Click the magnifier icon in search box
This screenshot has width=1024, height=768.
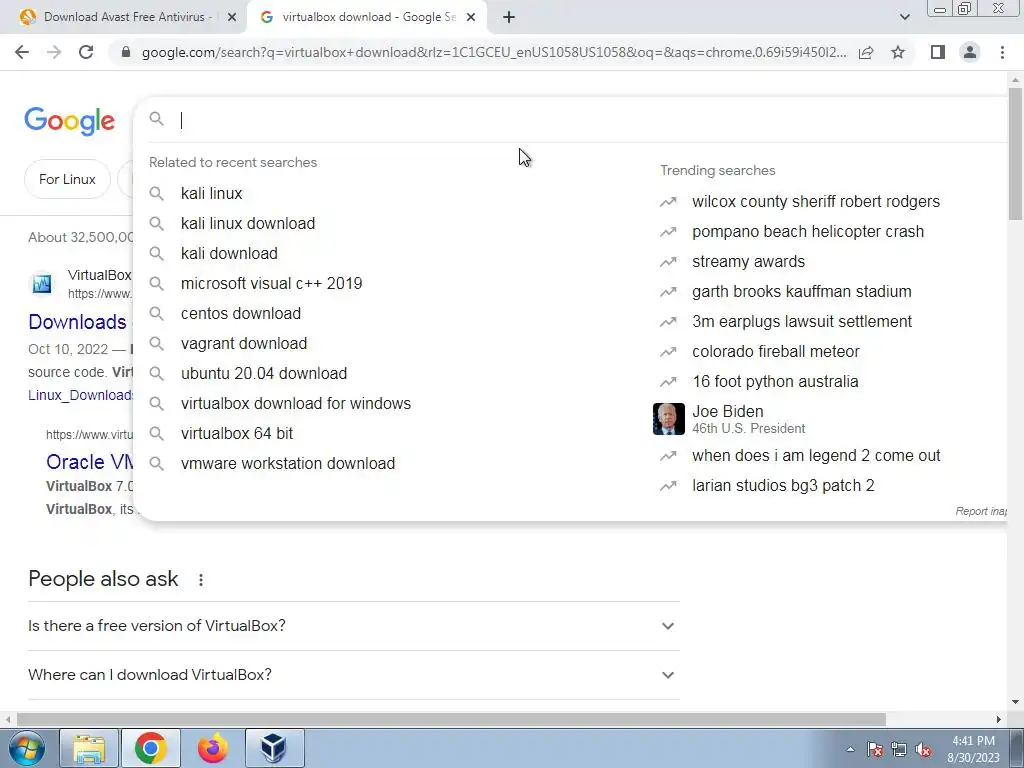click(156, 119)
